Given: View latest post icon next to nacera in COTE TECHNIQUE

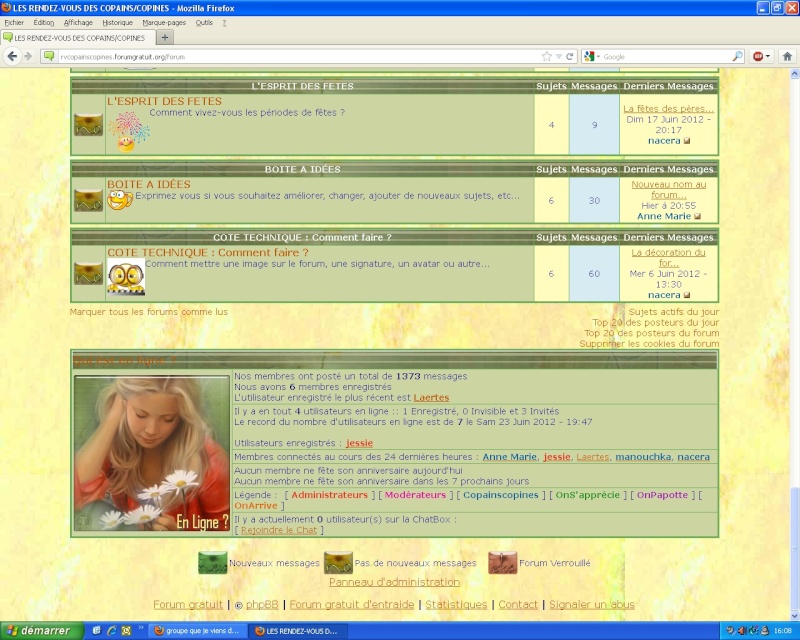Looking at the screenshot, I should [687, 295].
